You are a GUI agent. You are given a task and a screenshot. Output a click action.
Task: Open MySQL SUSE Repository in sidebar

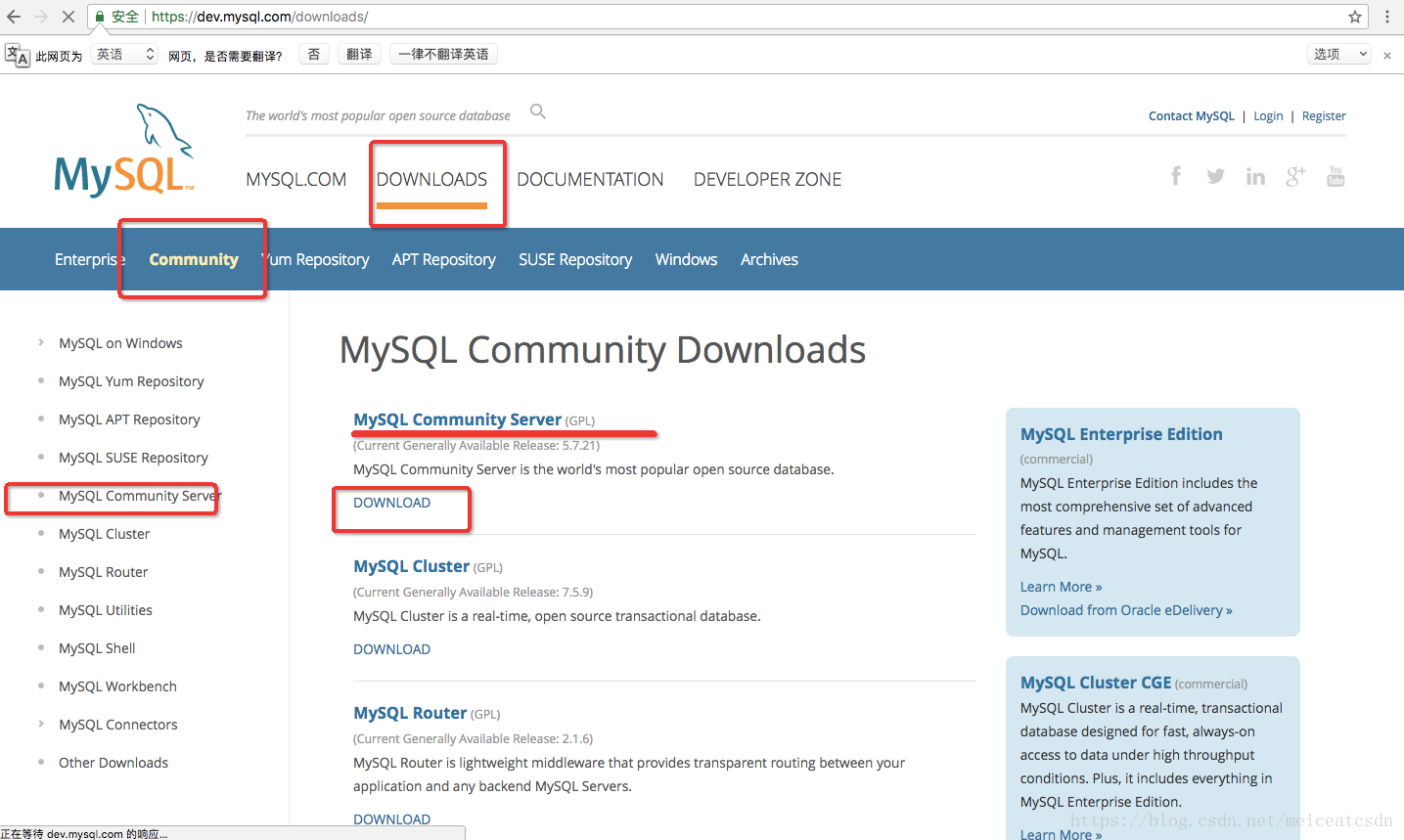[133, 458]
